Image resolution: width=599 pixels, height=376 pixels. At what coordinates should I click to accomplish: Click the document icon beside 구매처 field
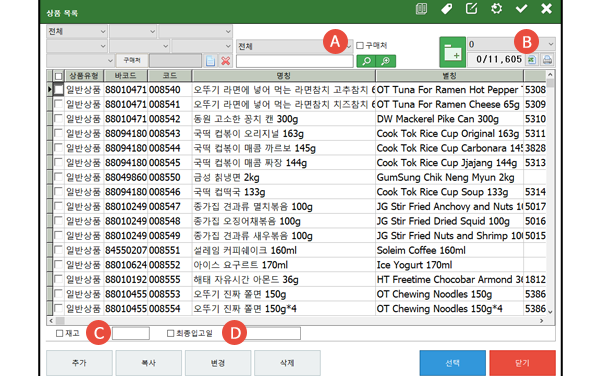point(210,61)
